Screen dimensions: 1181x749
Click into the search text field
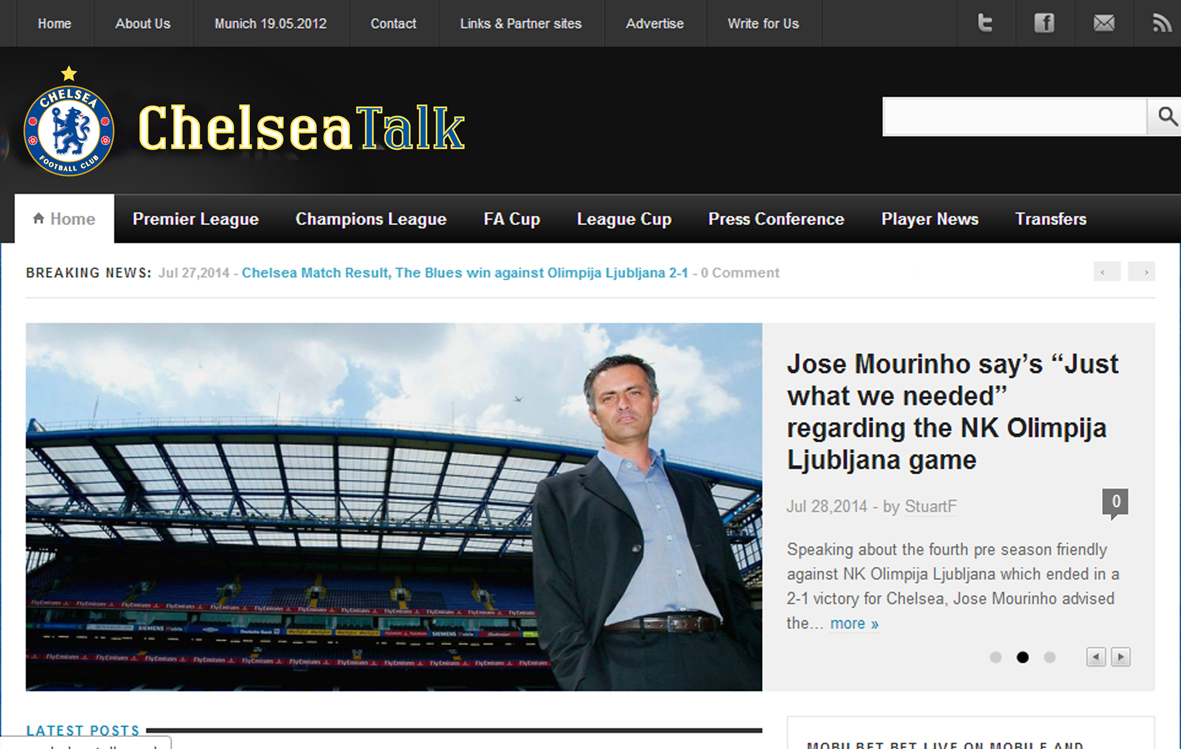coord(1015,117)
